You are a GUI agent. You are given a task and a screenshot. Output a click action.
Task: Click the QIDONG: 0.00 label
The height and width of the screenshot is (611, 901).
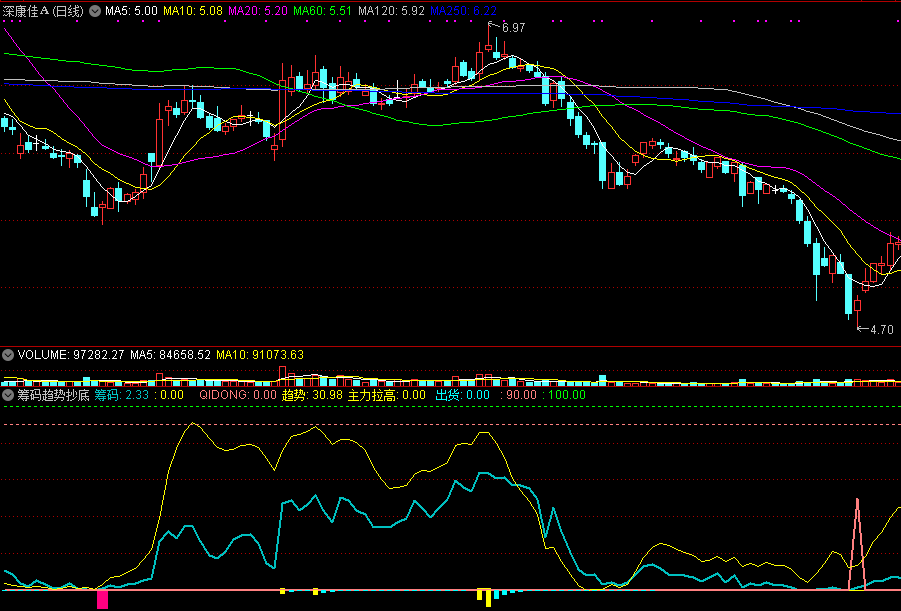tap(237, 395)
